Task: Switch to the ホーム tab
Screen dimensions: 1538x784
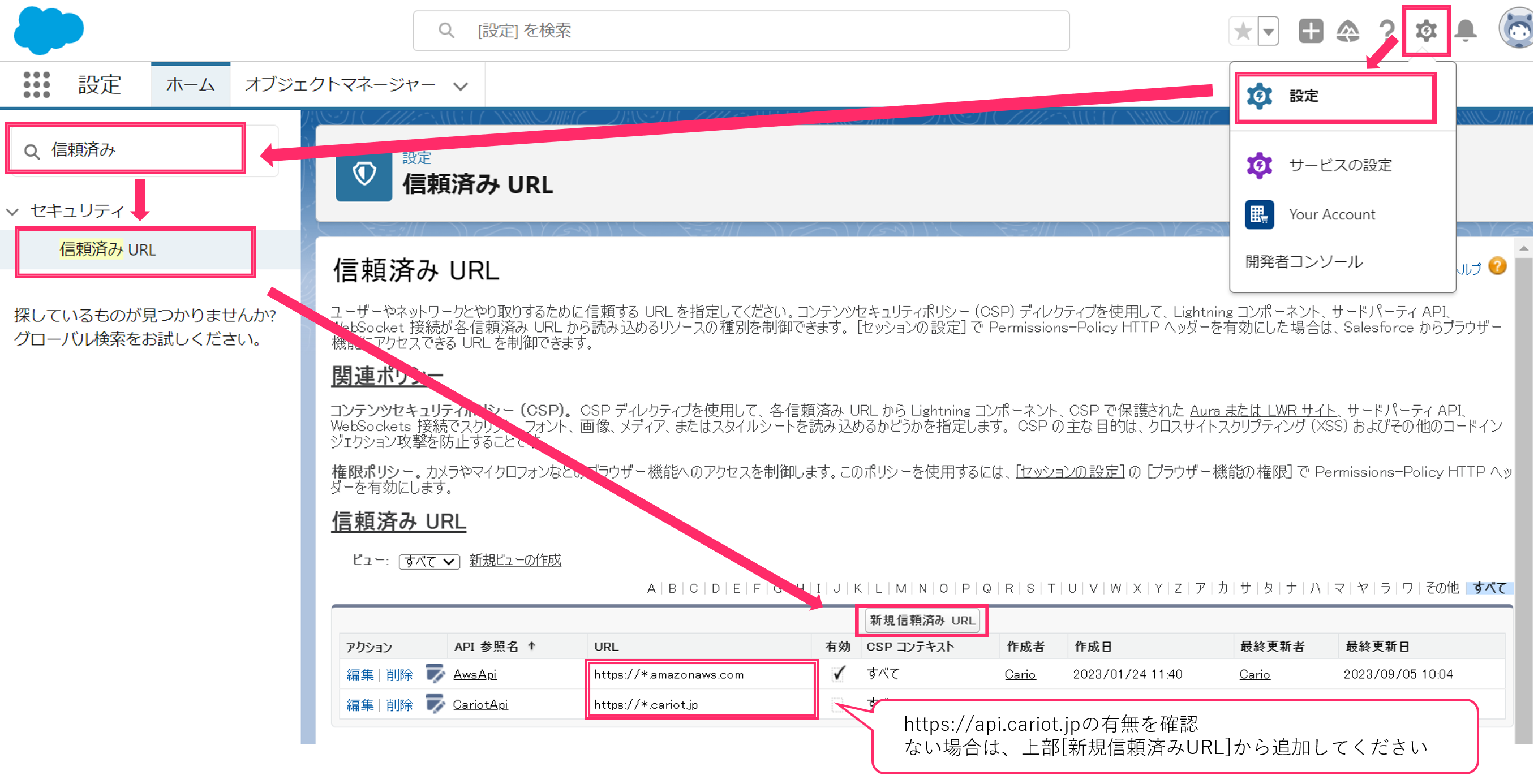Action: pyautogui.click(x=191, y=85)
